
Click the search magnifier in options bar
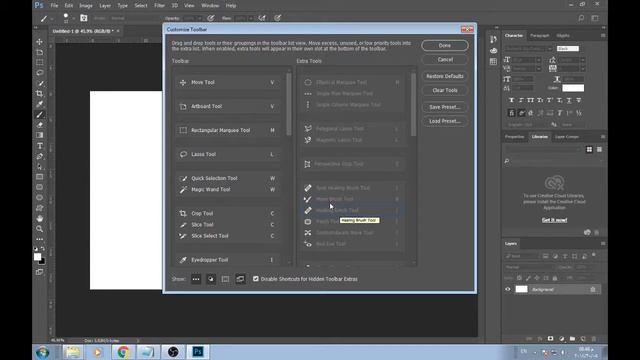coord(581,18)
